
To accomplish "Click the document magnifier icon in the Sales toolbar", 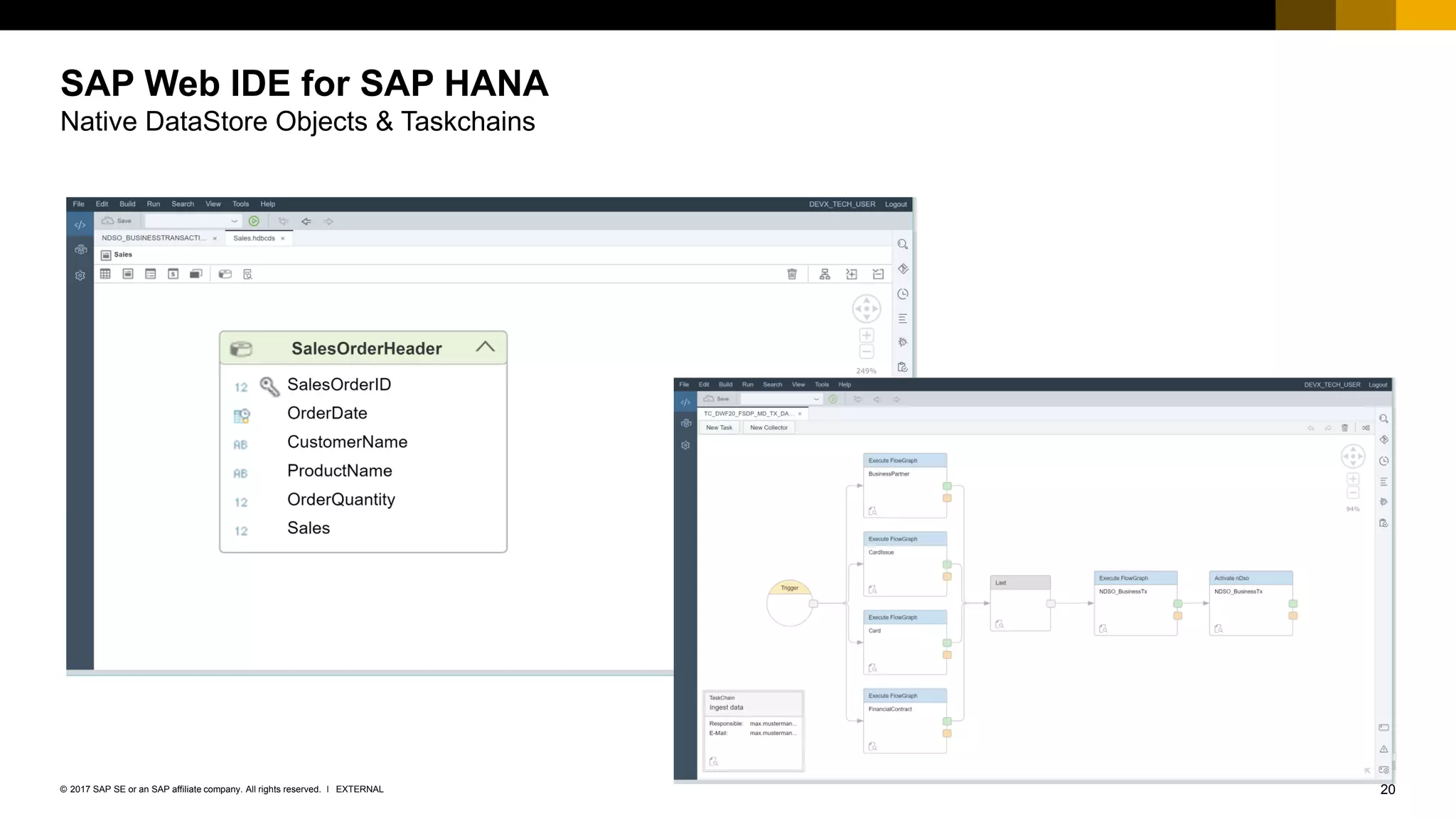I will coord(248,274).
